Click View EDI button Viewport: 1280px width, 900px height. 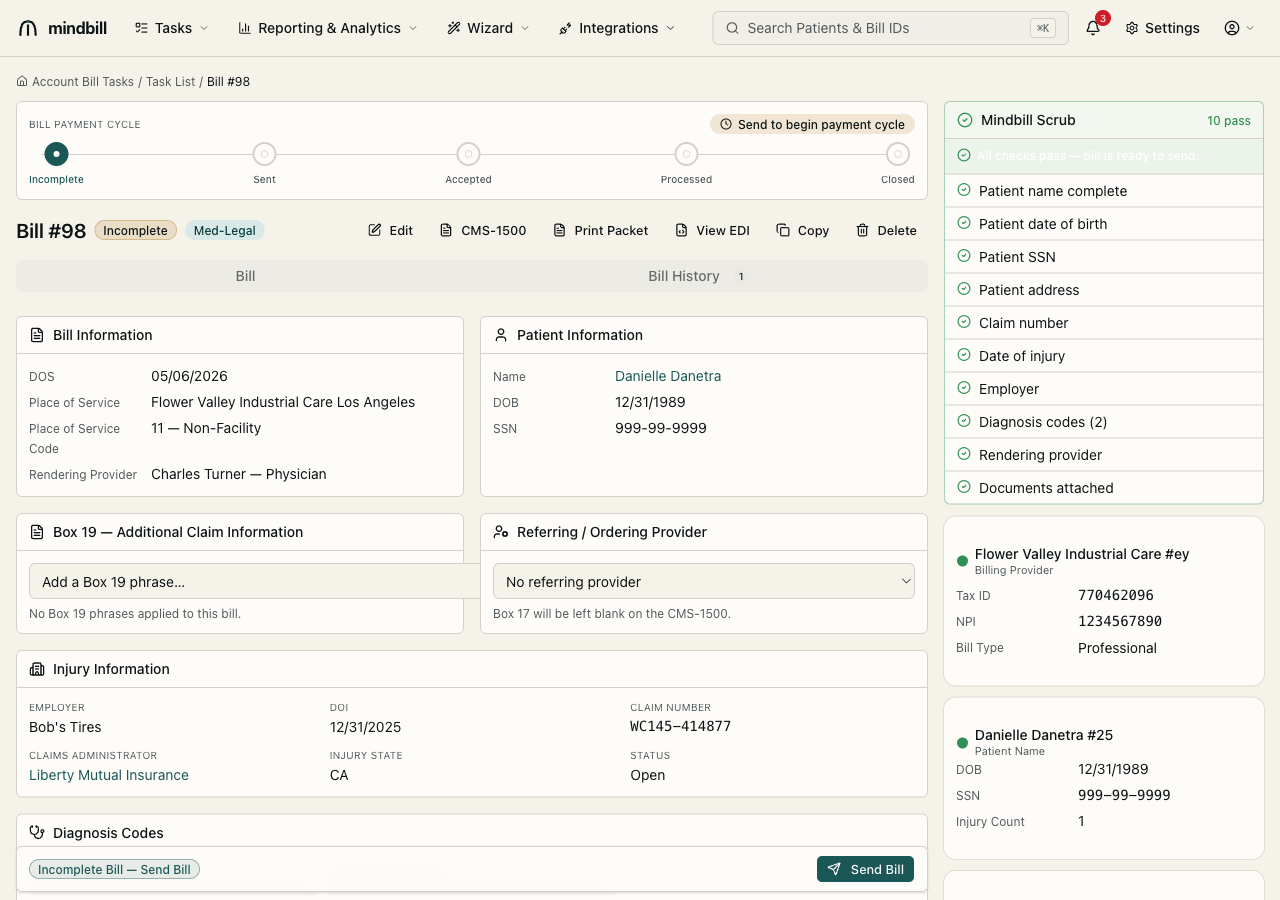(712, 230)
